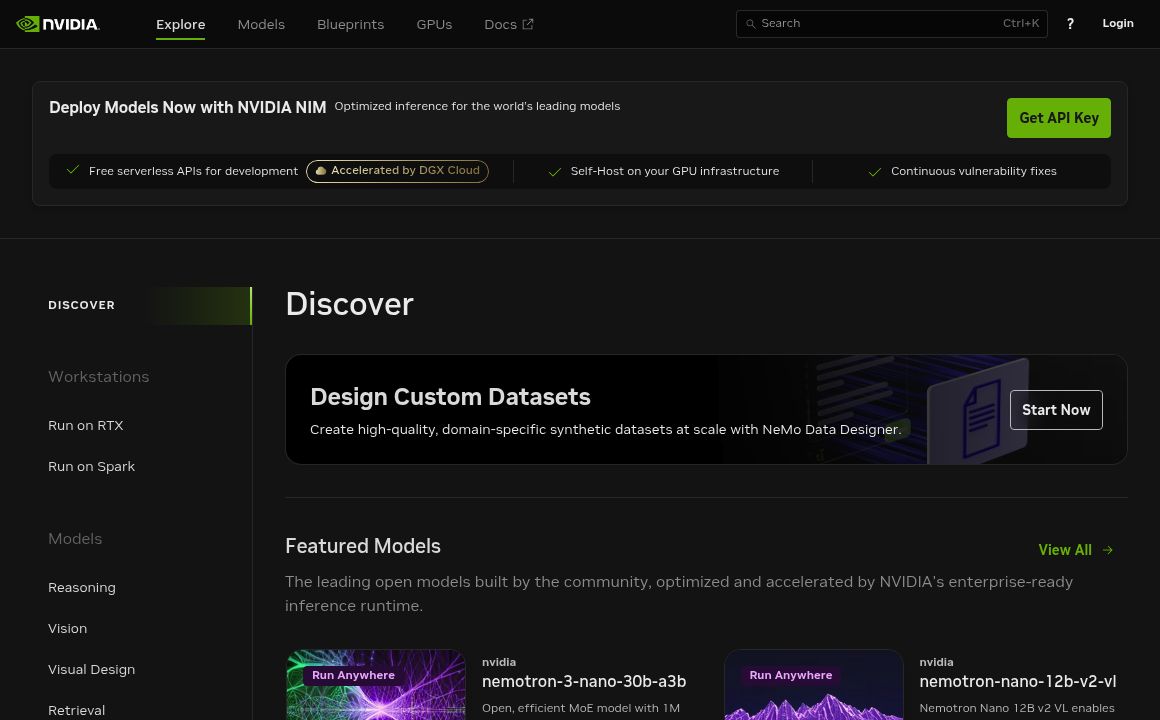Select the GPUs navigation item

(x=434, y=24)
